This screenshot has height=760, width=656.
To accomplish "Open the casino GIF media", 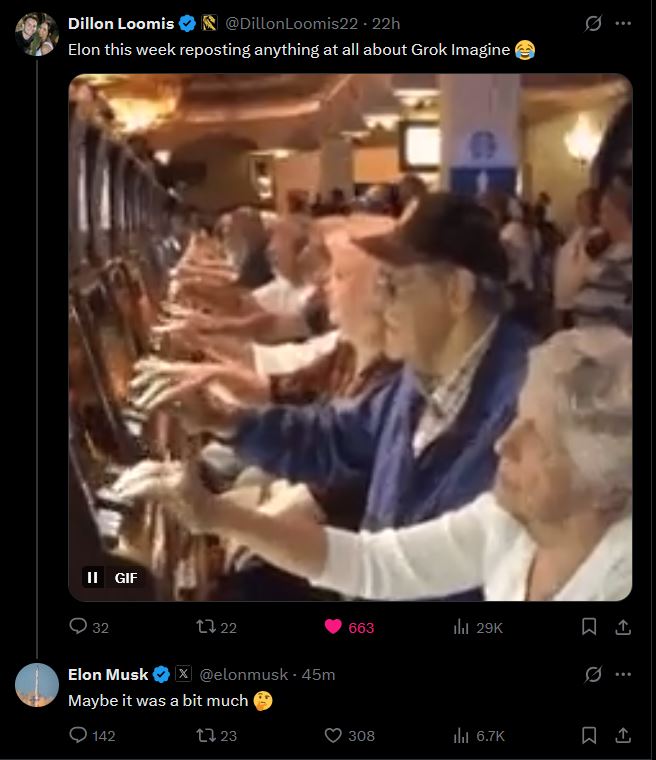I will point(350,337).
